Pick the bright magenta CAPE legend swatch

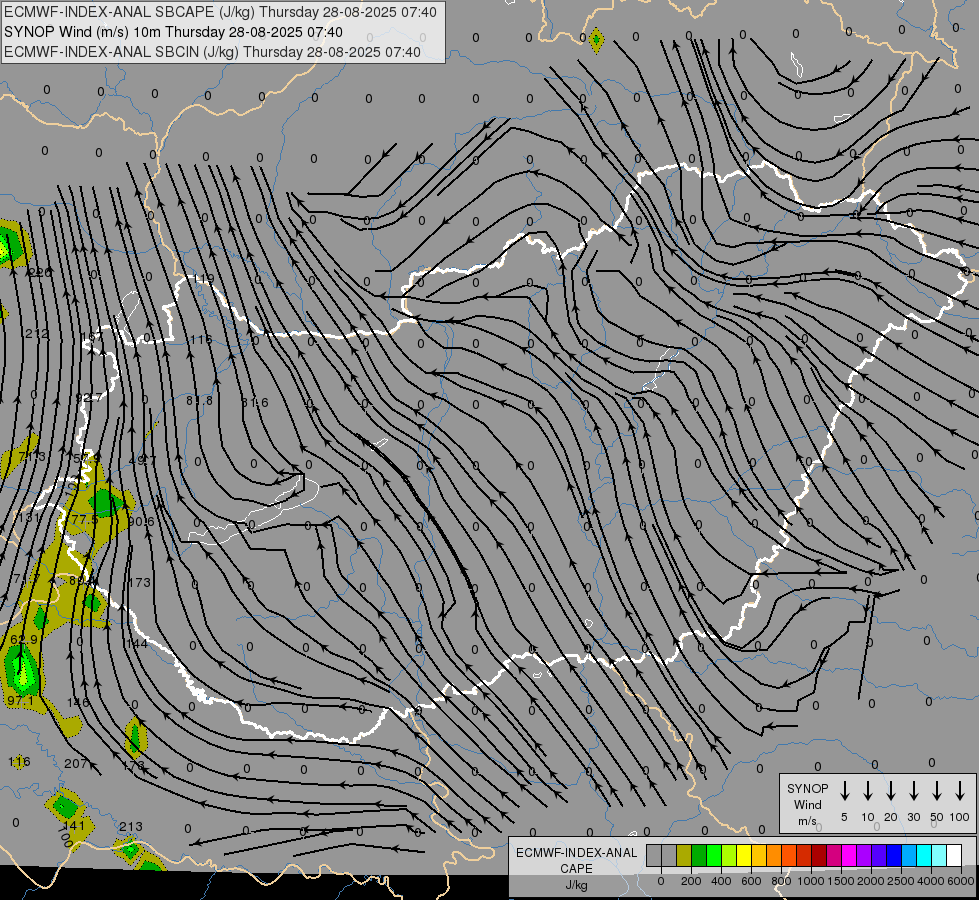(x=849, y=856)
